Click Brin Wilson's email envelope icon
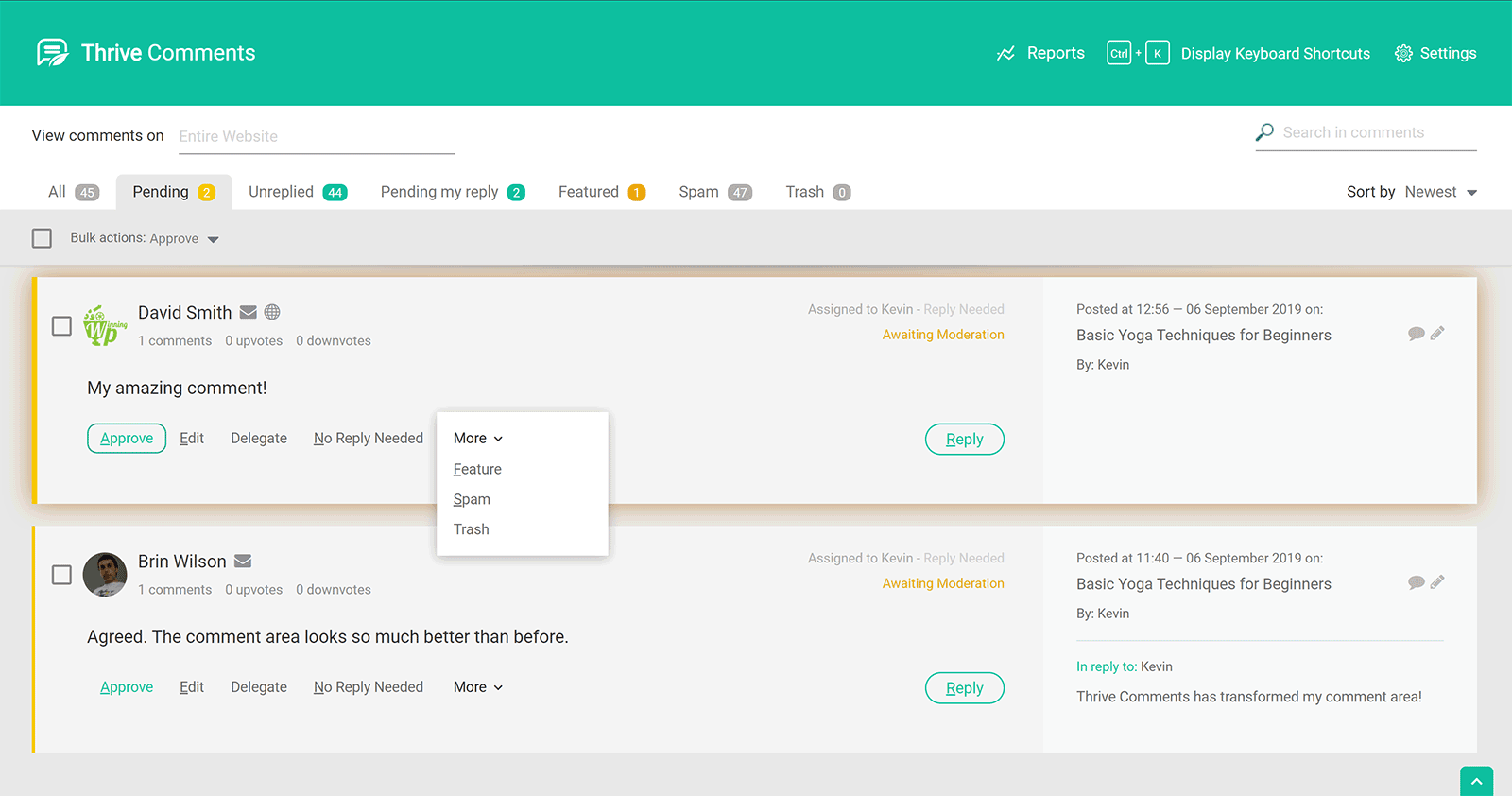Viewport: 1512px width, 796px height. coord(243,561)
